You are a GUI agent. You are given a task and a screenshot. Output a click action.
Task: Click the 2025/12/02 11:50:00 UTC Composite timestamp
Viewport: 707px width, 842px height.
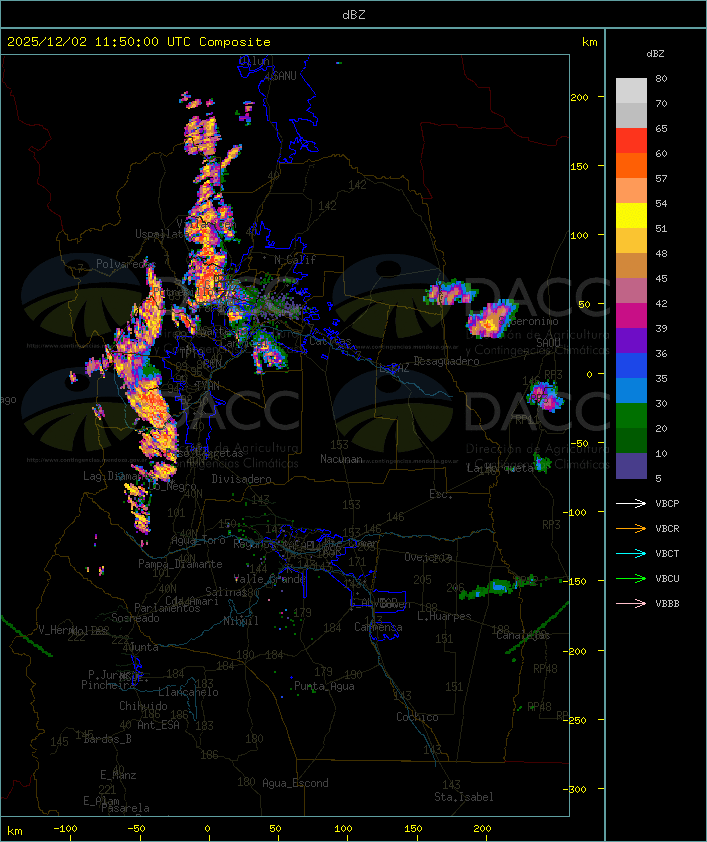coord(139,42)
